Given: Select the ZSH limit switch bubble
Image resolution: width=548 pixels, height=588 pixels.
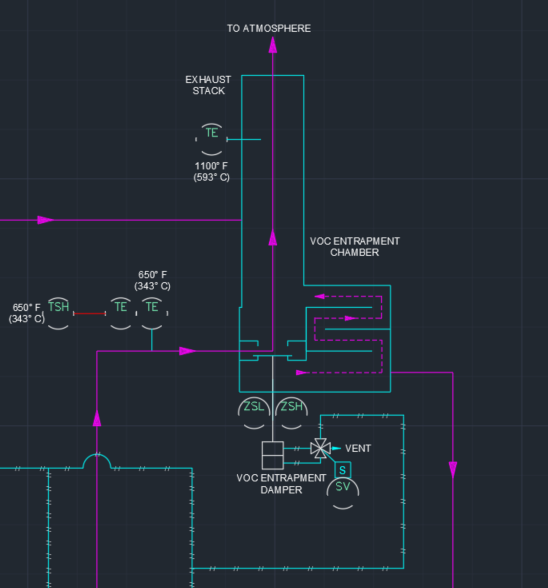Looking at the screenshot, I should coord(291,413).
